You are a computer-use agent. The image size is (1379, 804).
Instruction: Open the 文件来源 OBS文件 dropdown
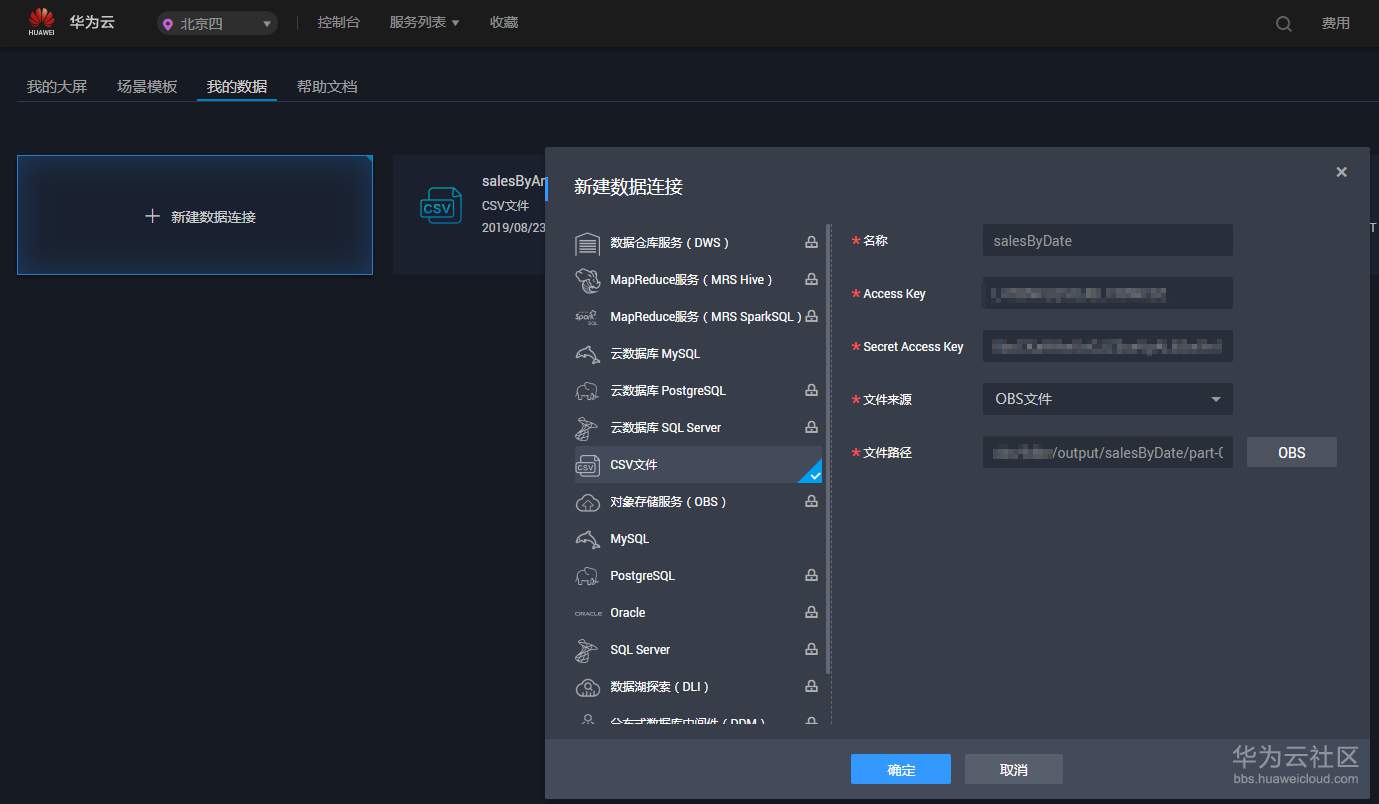click(x=1108, y=399)
